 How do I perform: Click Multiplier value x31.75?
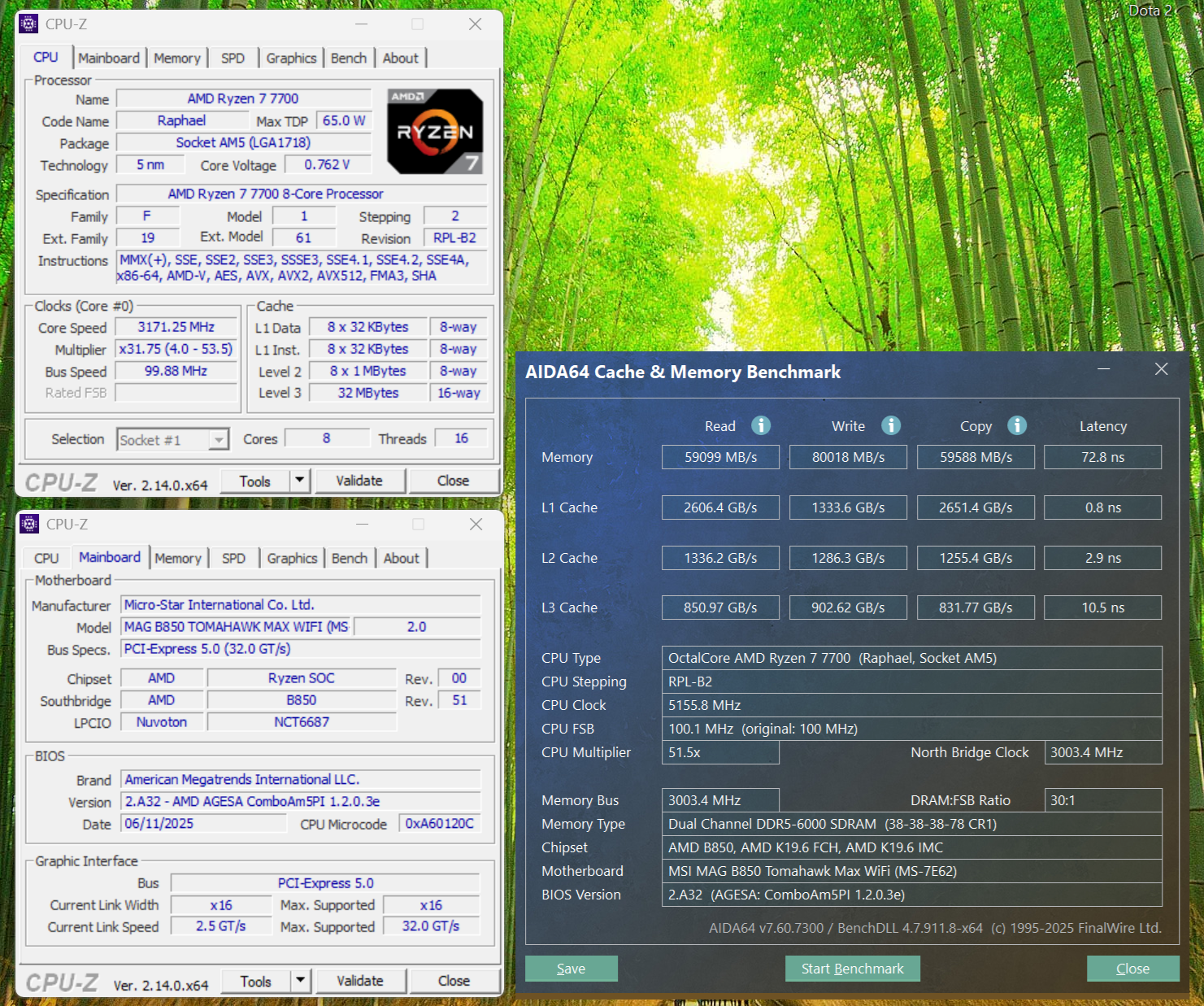tap(176, 349)
